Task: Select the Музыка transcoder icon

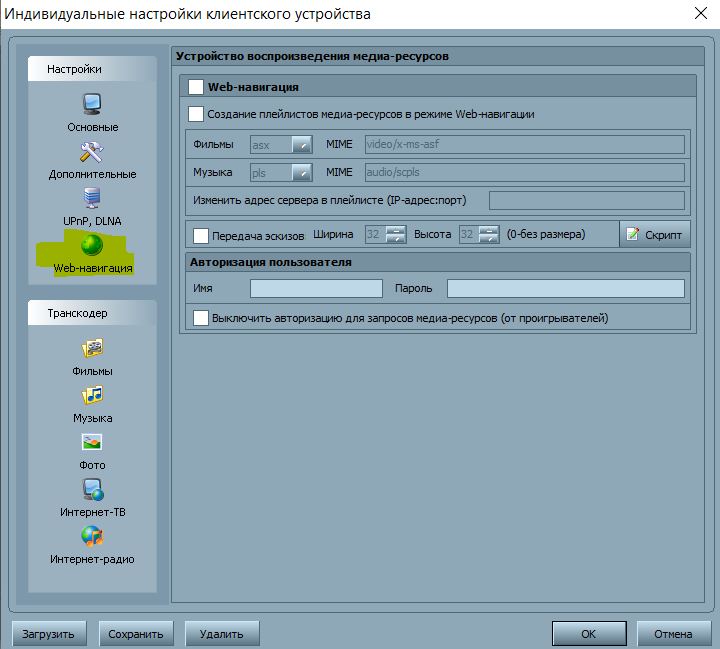Action: [x=92, y=395]
